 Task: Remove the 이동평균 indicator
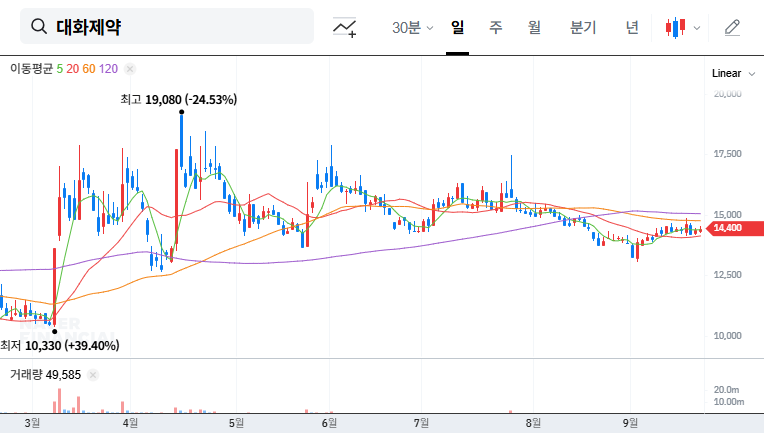[130, 69]
